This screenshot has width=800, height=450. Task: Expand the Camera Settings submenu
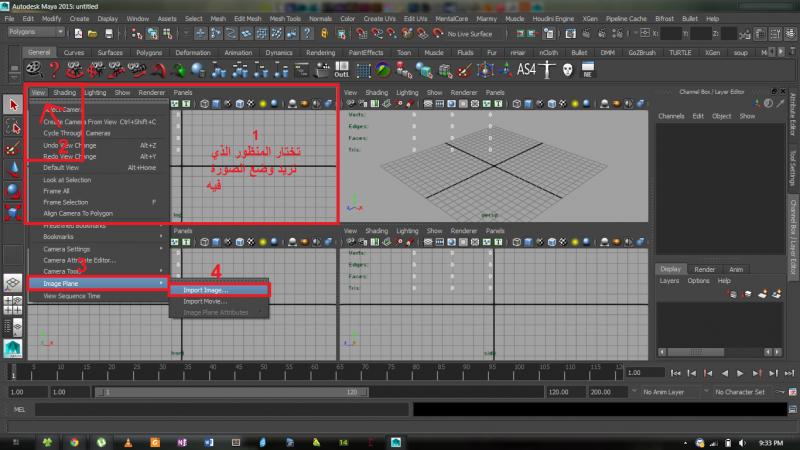pos(98,249)
